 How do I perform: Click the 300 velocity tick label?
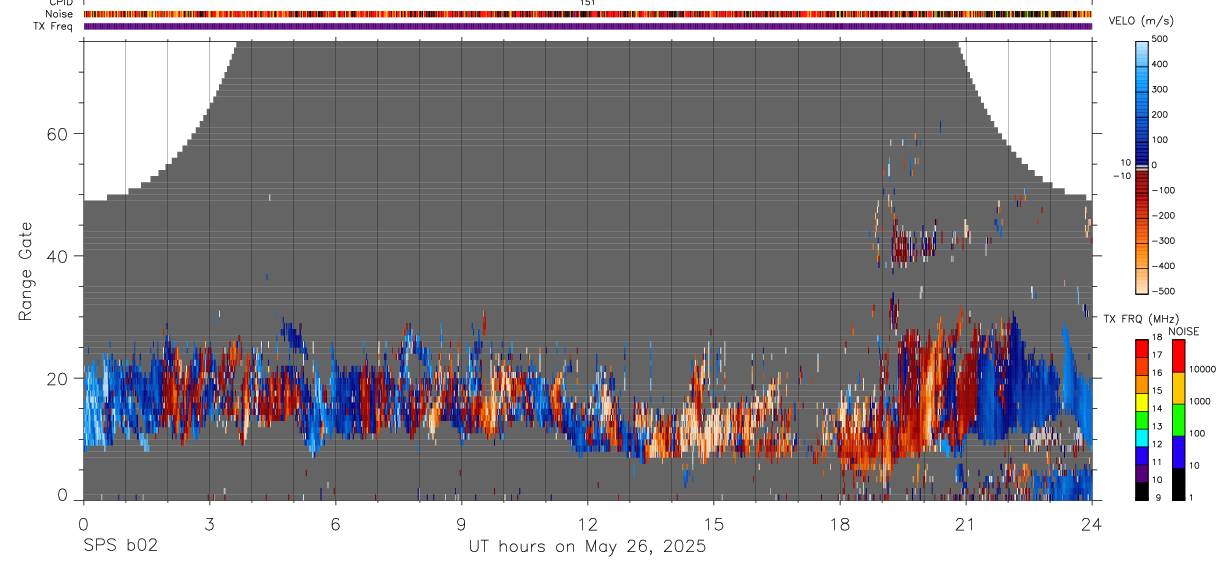point(1160,89)
